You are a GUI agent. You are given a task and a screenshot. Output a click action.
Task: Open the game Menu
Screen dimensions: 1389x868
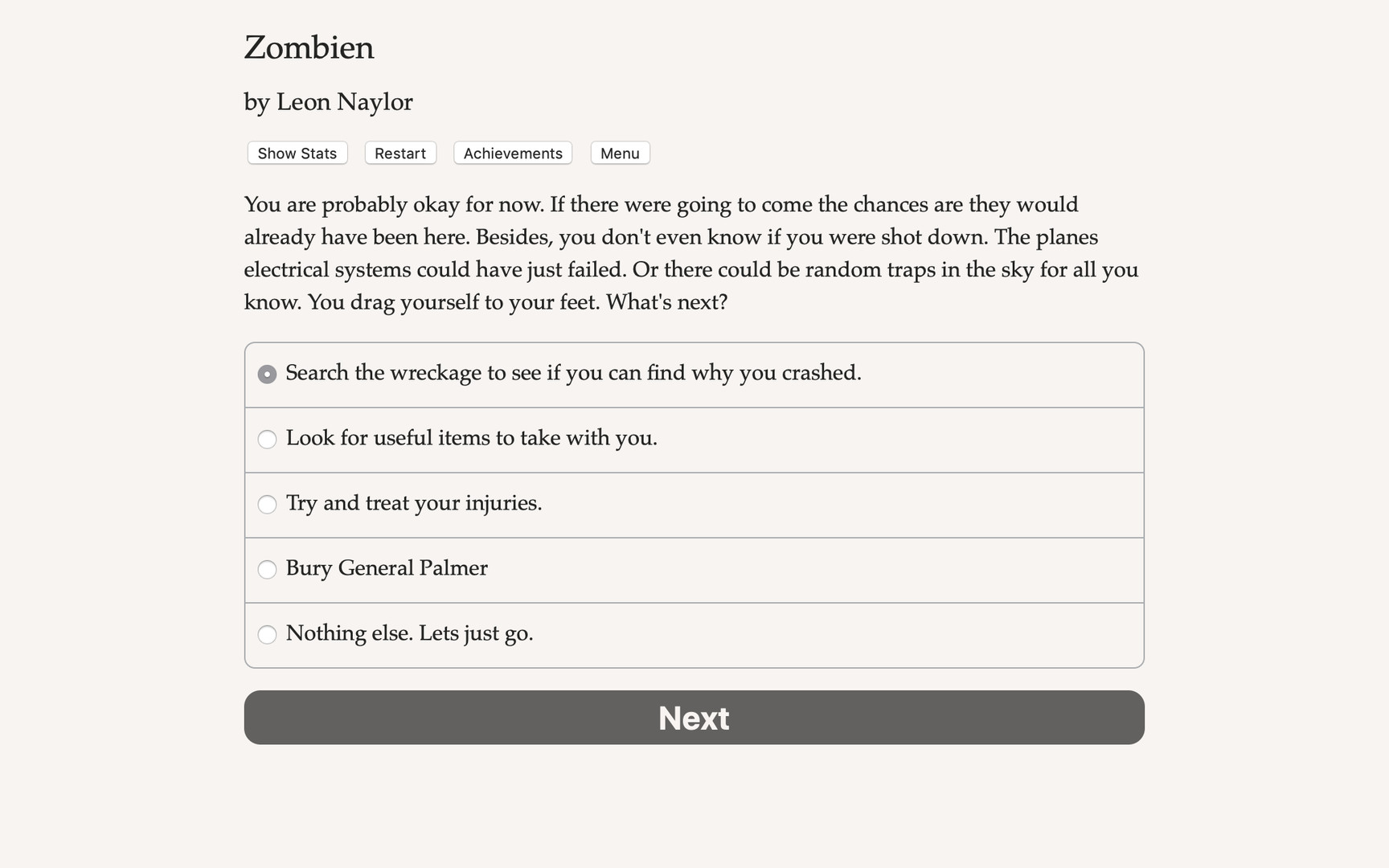[x=620, y=153]
